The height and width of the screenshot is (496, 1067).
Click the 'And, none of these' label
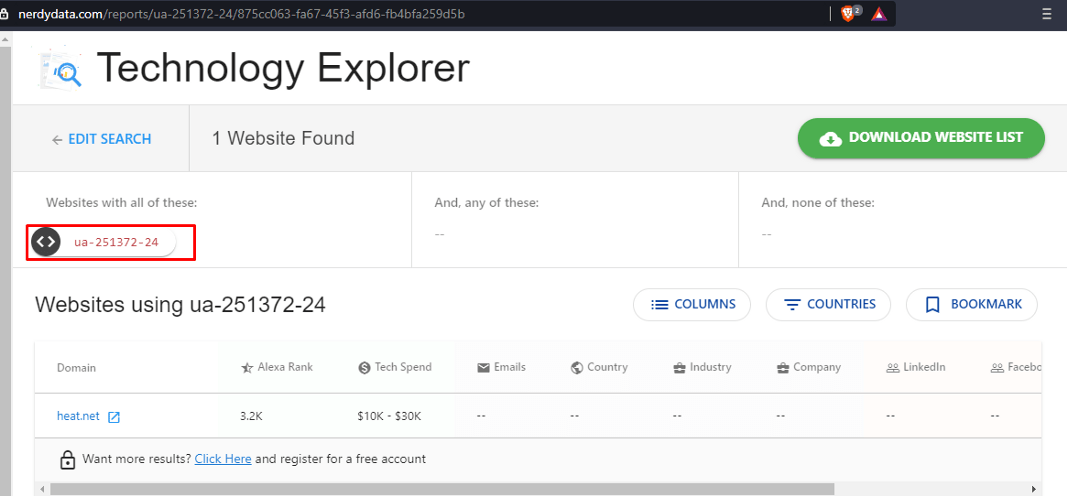click(818, 203)
